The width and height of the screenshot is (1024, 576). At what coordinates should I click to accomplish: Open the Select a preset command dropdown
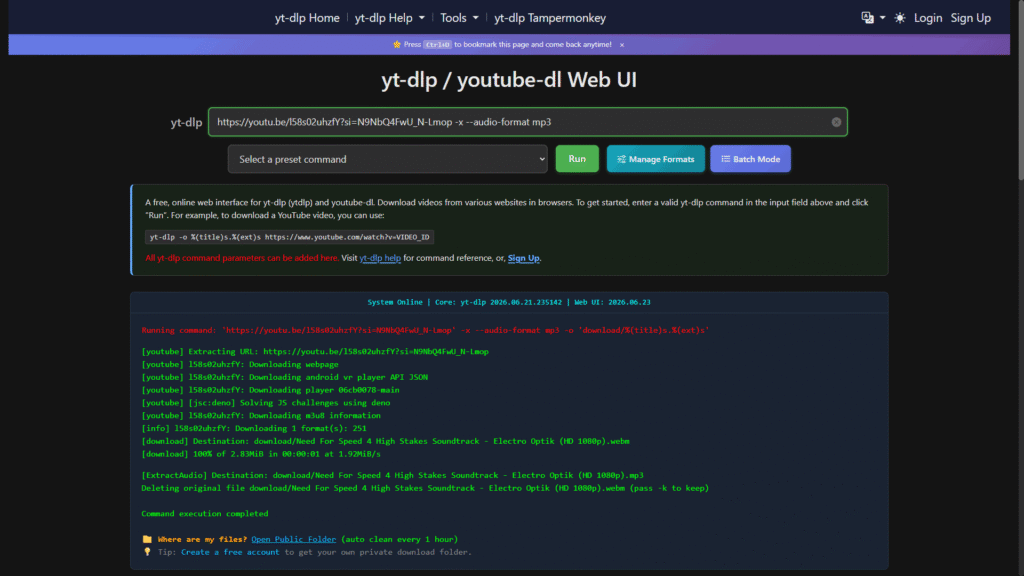387,159
